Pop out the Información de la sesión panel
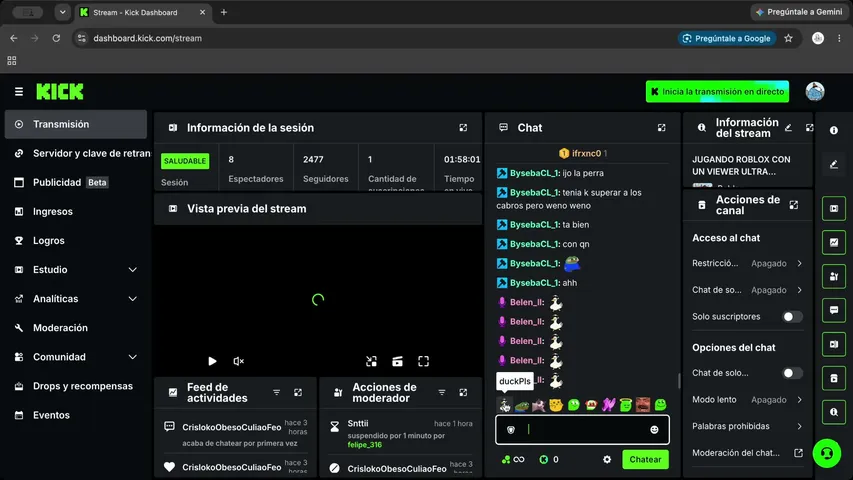The height and width of the screenshot is (480, 853). [x=463, y=127]
